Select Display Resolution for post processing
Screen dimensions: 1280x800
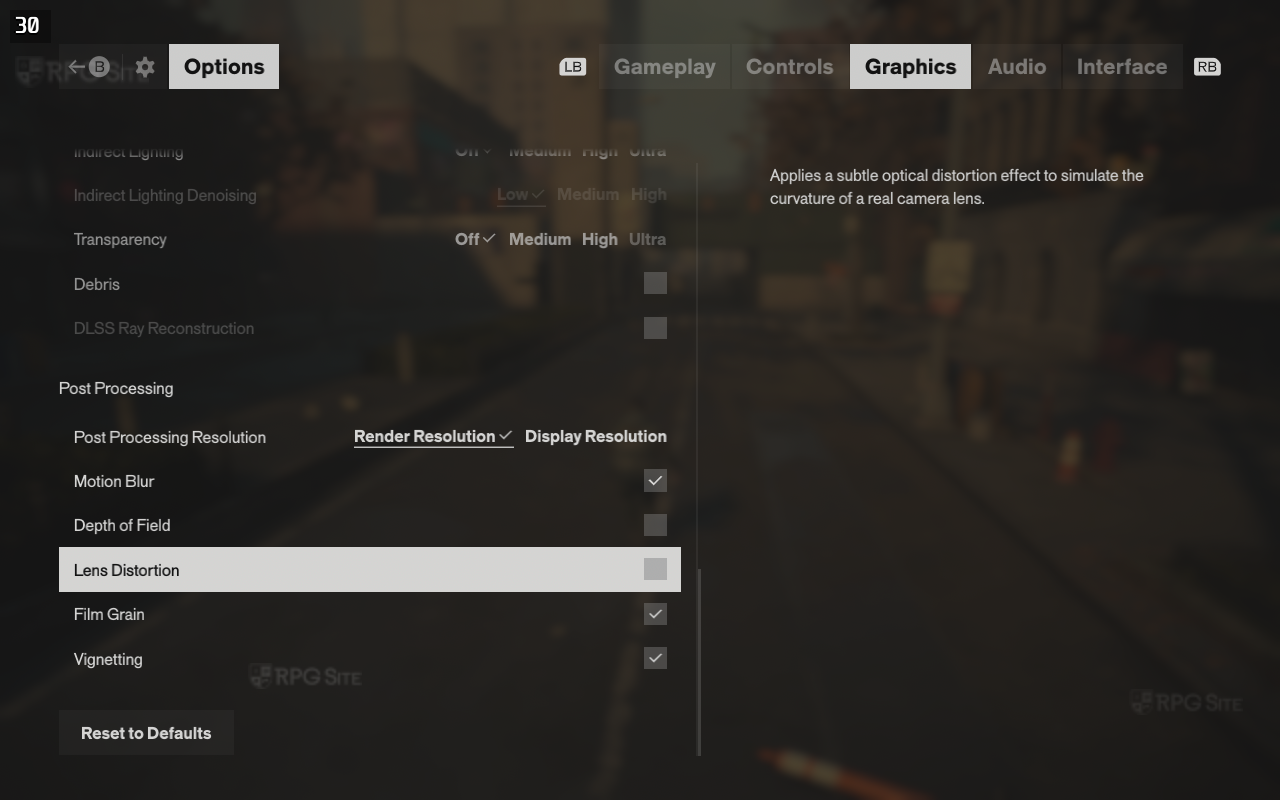tap(596, 436)
